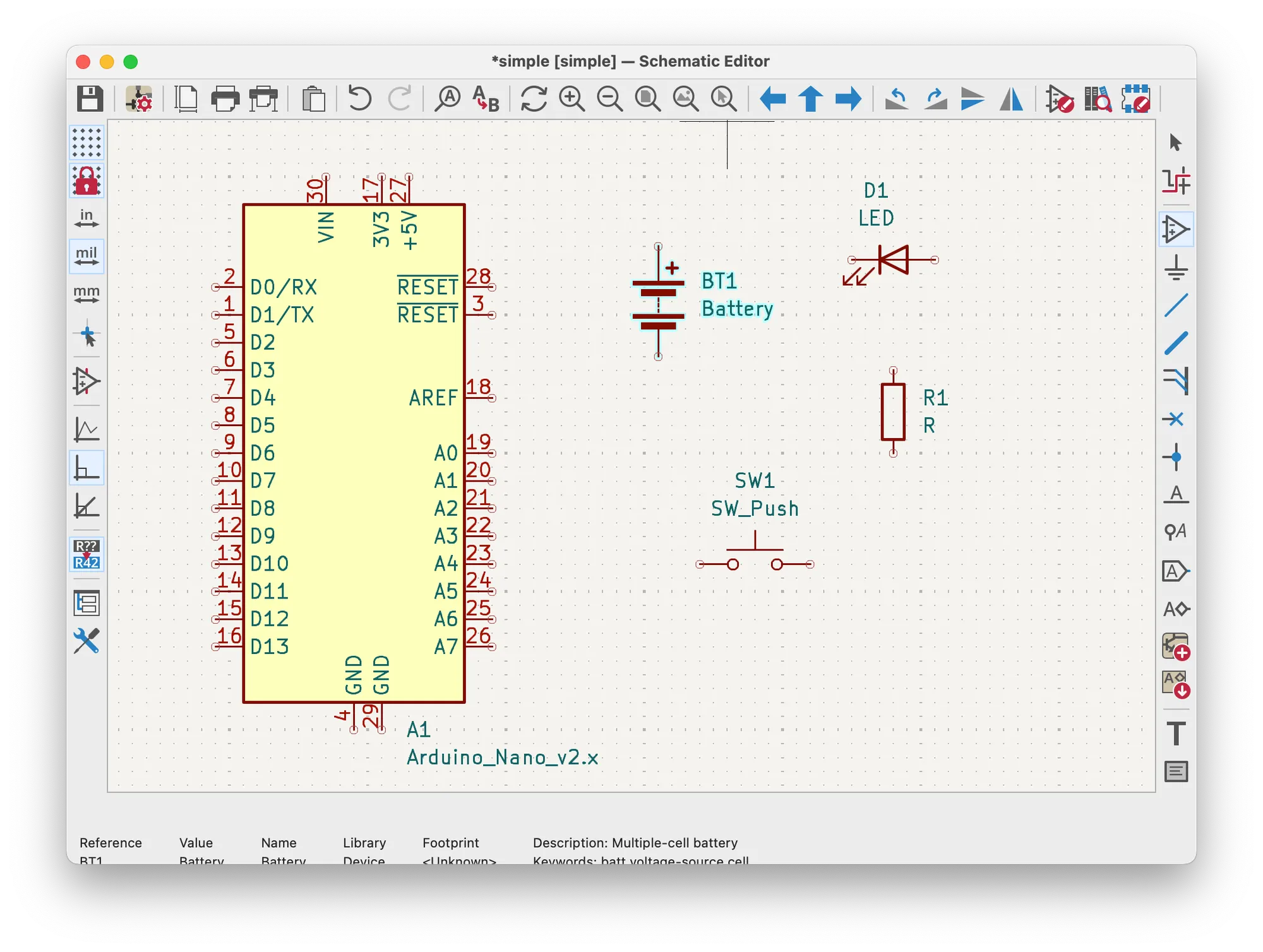
Task: Select the R1 resistor symbol
Action: pyautogui.click(x=893, y=412)
